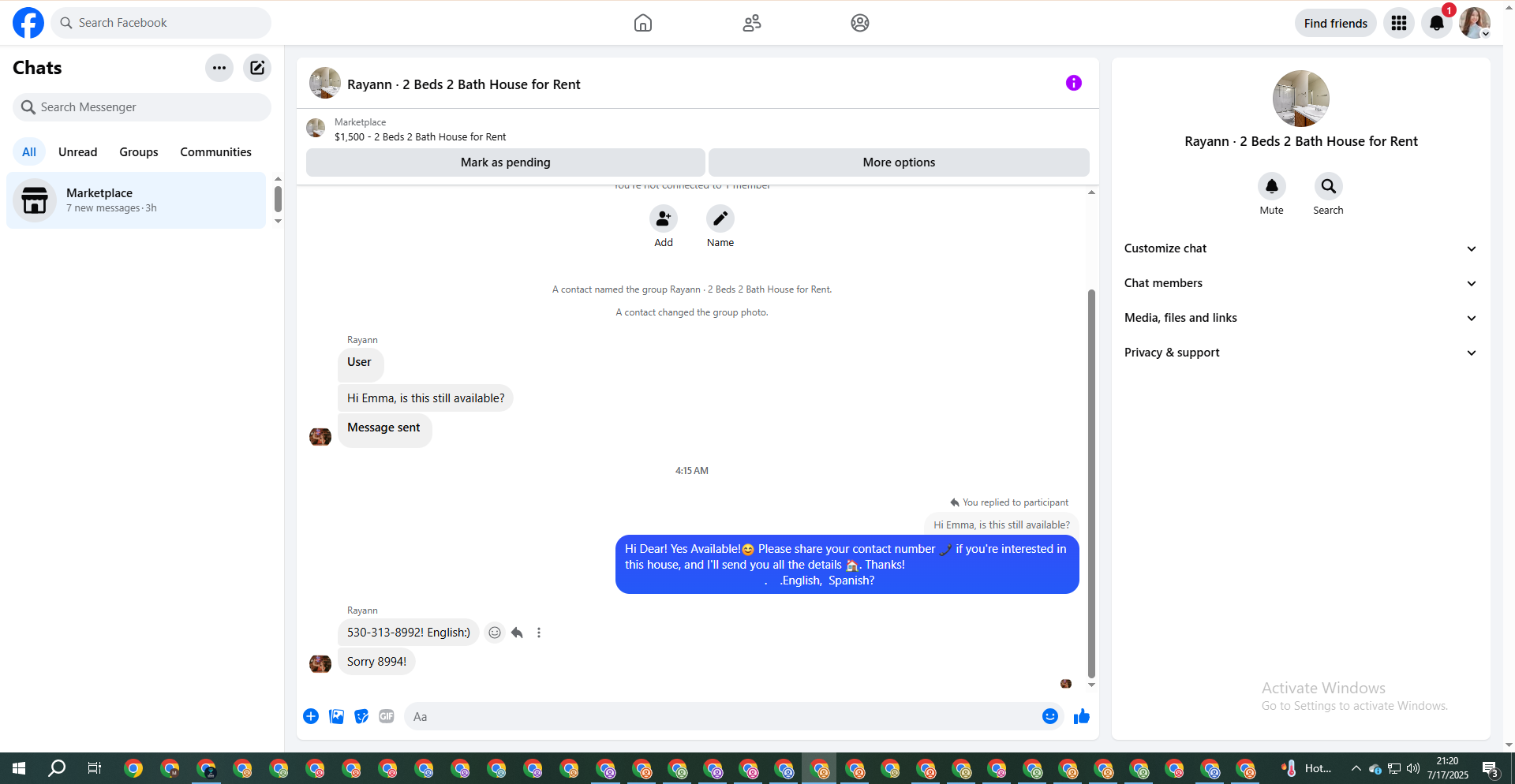Show hidden system tray icons
Image resolution: width=1515 pixels, height=784 pixels.
[x=1356, y=768]
